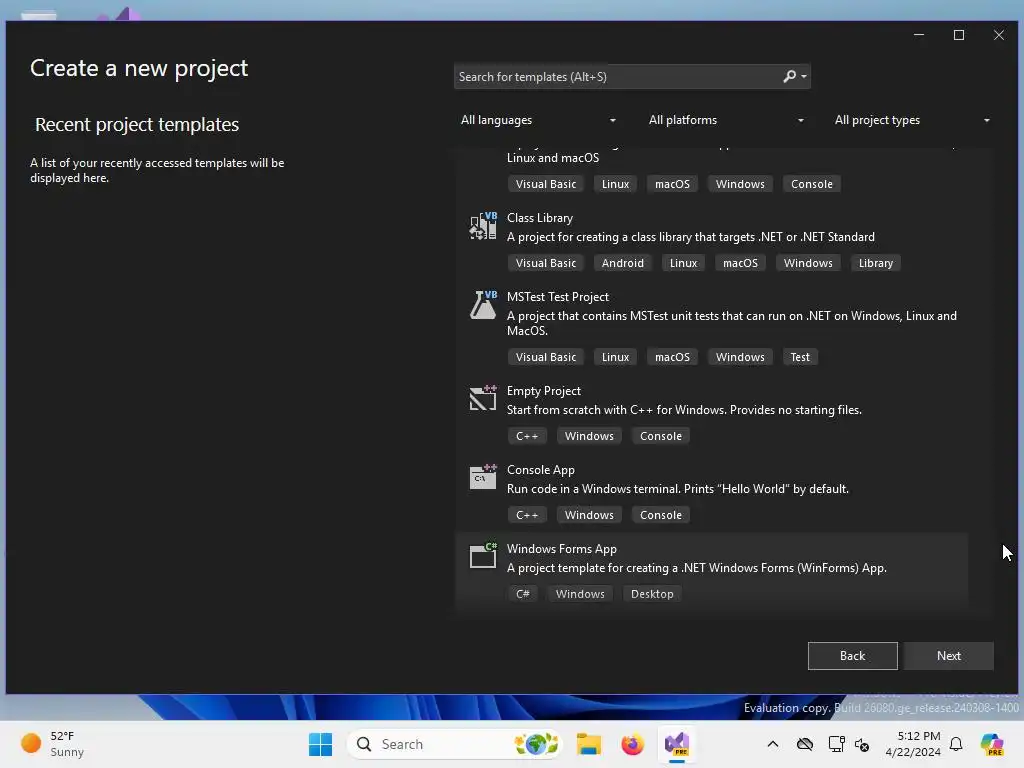
Task: Expand the All languages dropdown
Action: tap(538, 120)
